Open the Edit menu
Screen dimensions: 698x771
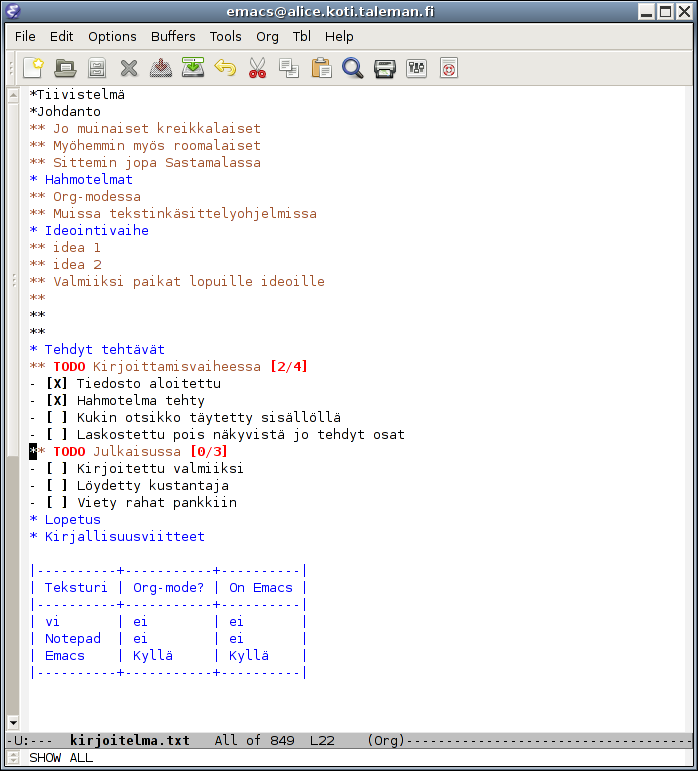coord(61,36)
